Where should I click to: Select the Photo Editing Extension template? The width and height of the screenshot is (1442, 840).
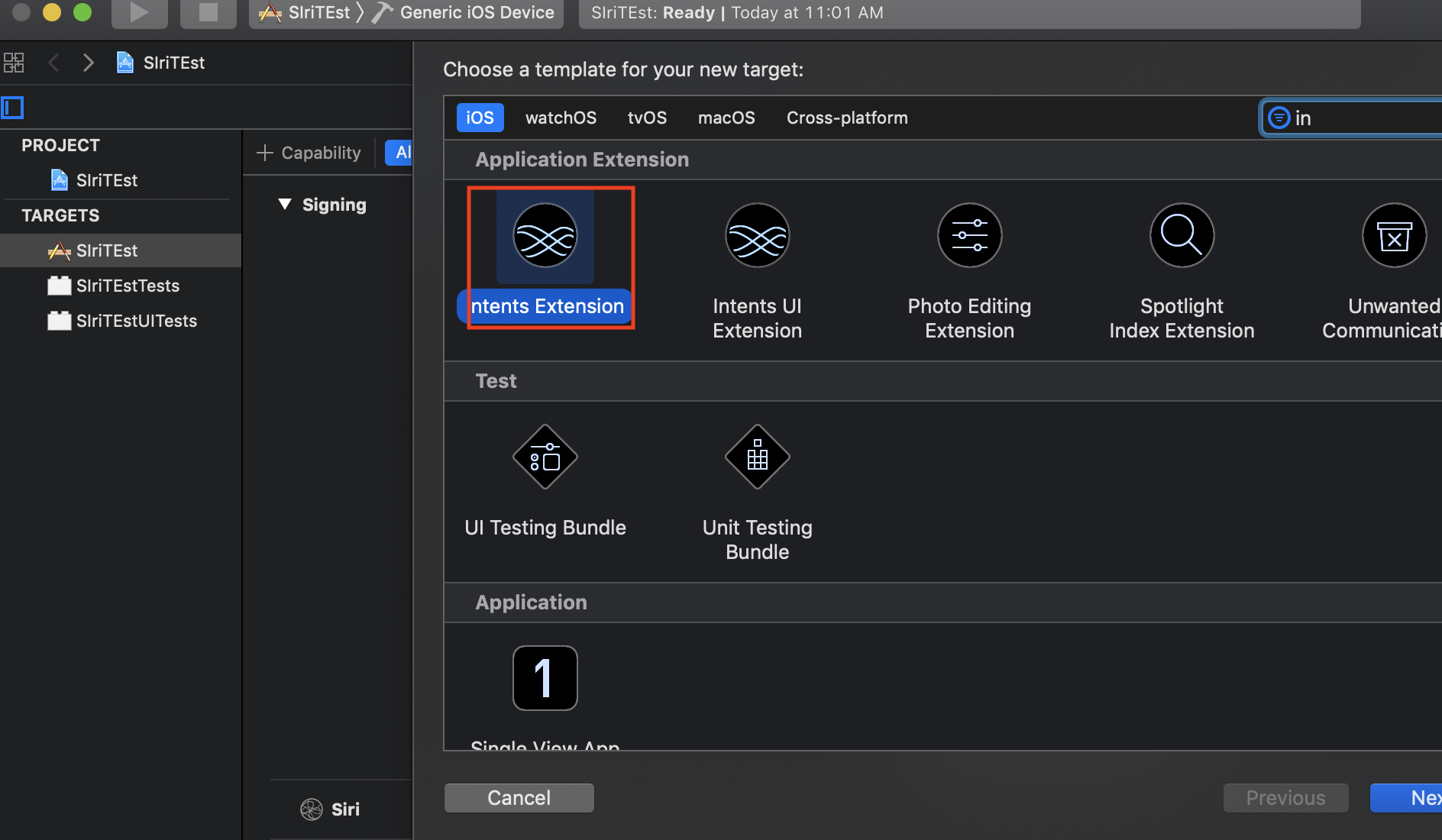tap(969, 271)
